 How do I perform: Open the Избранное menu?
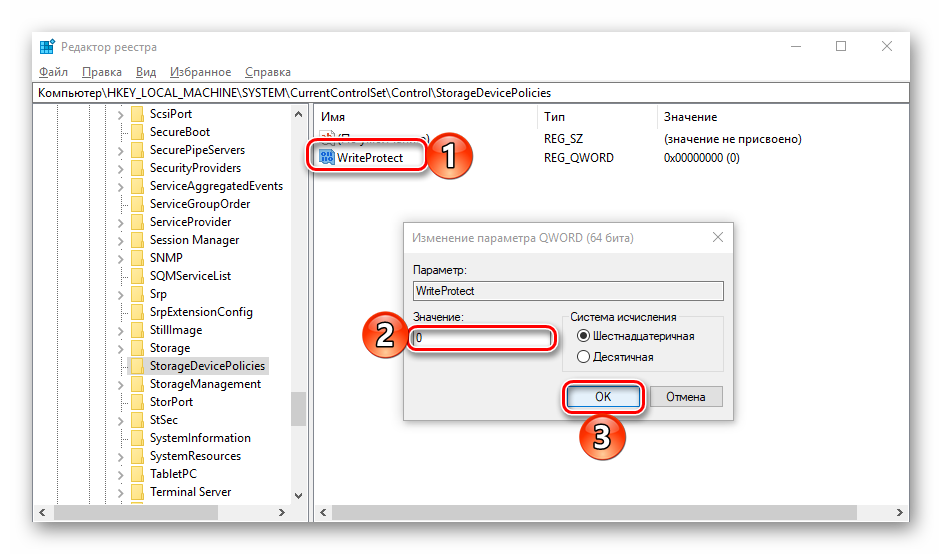pyautogui.click(x=200, y=72)
